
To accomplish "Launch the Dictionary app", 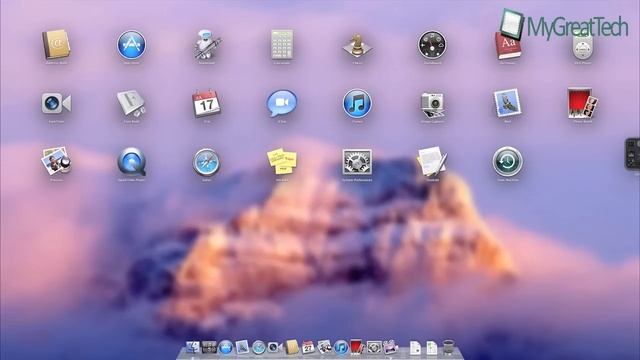I will (x=507, y=46).
